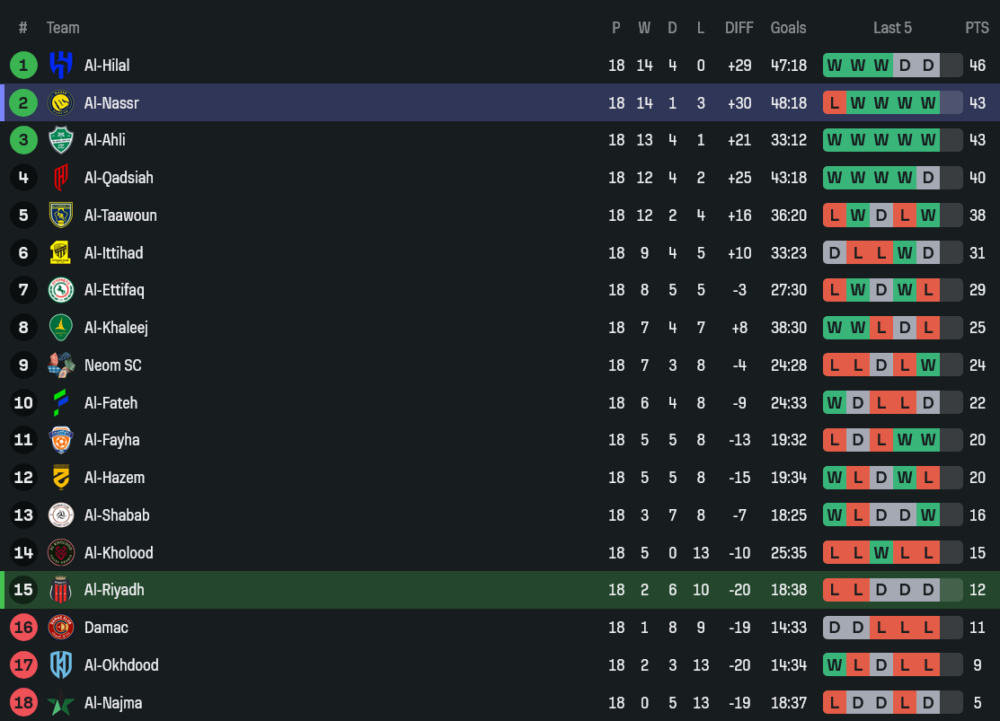Click the Neom SC club logo
Screen dimensions: 1000x721
(61, 365)
